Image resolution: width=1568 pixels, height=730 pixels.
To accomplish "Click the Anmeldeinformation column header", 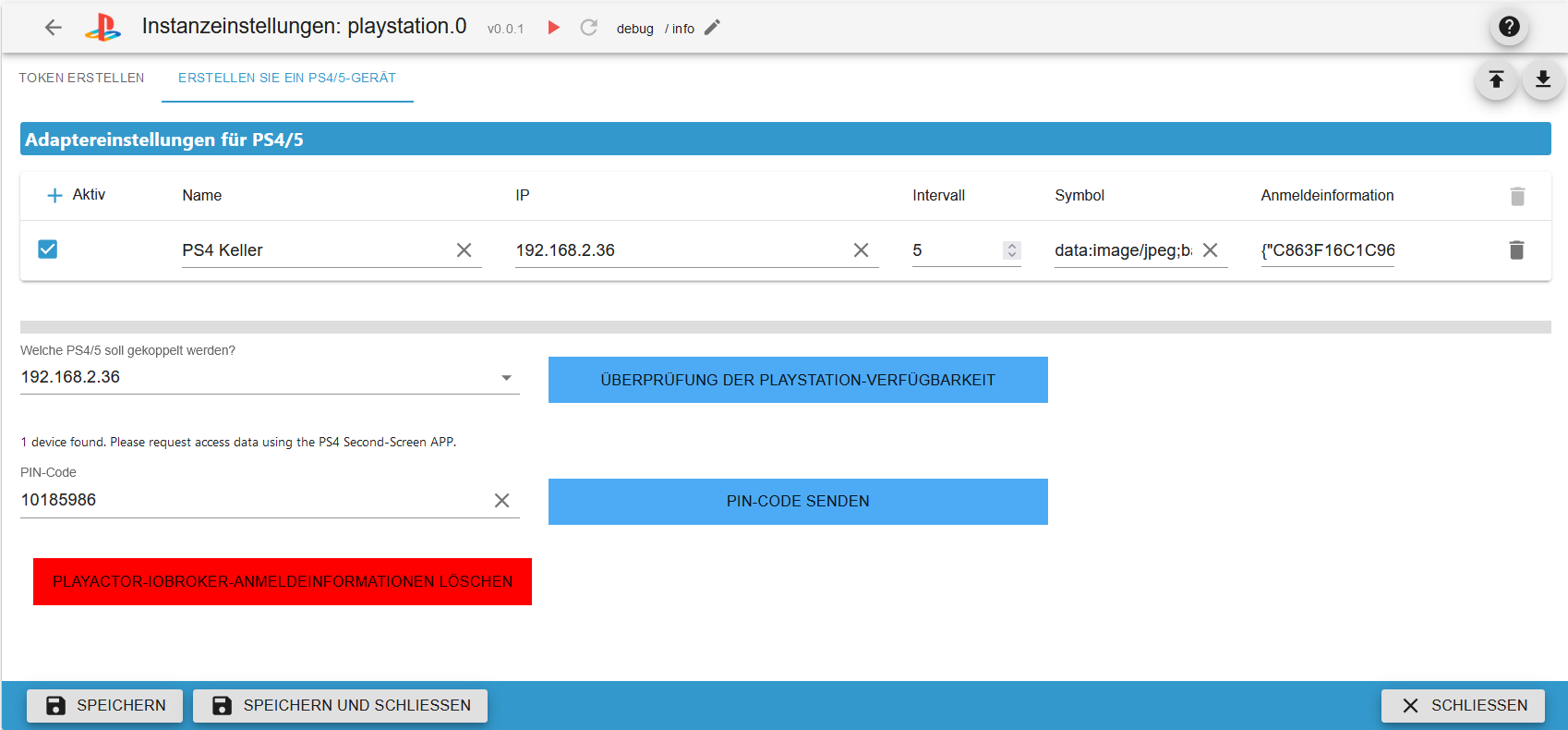I will click(1328, 196).
